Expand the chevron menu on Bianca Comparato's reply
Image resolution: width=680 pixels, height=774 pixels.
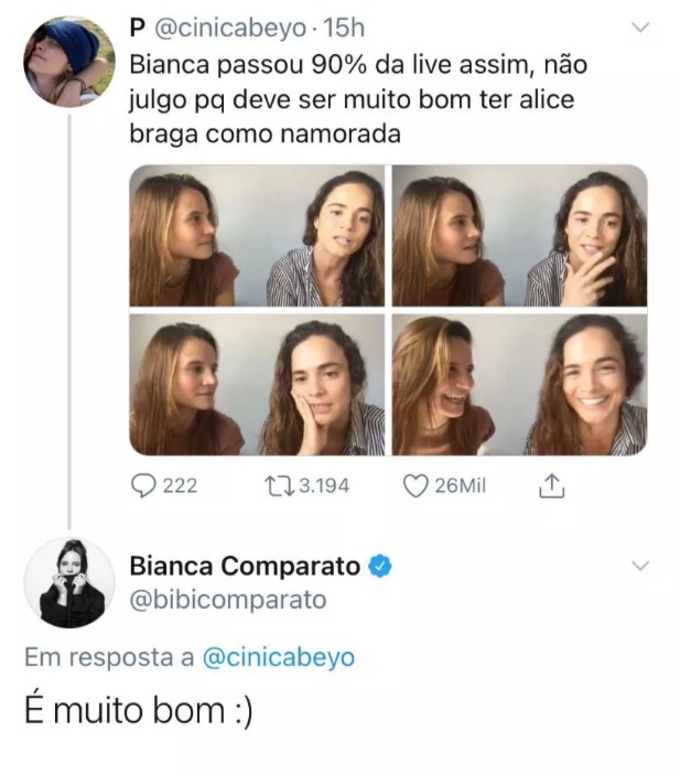(641, 566)
